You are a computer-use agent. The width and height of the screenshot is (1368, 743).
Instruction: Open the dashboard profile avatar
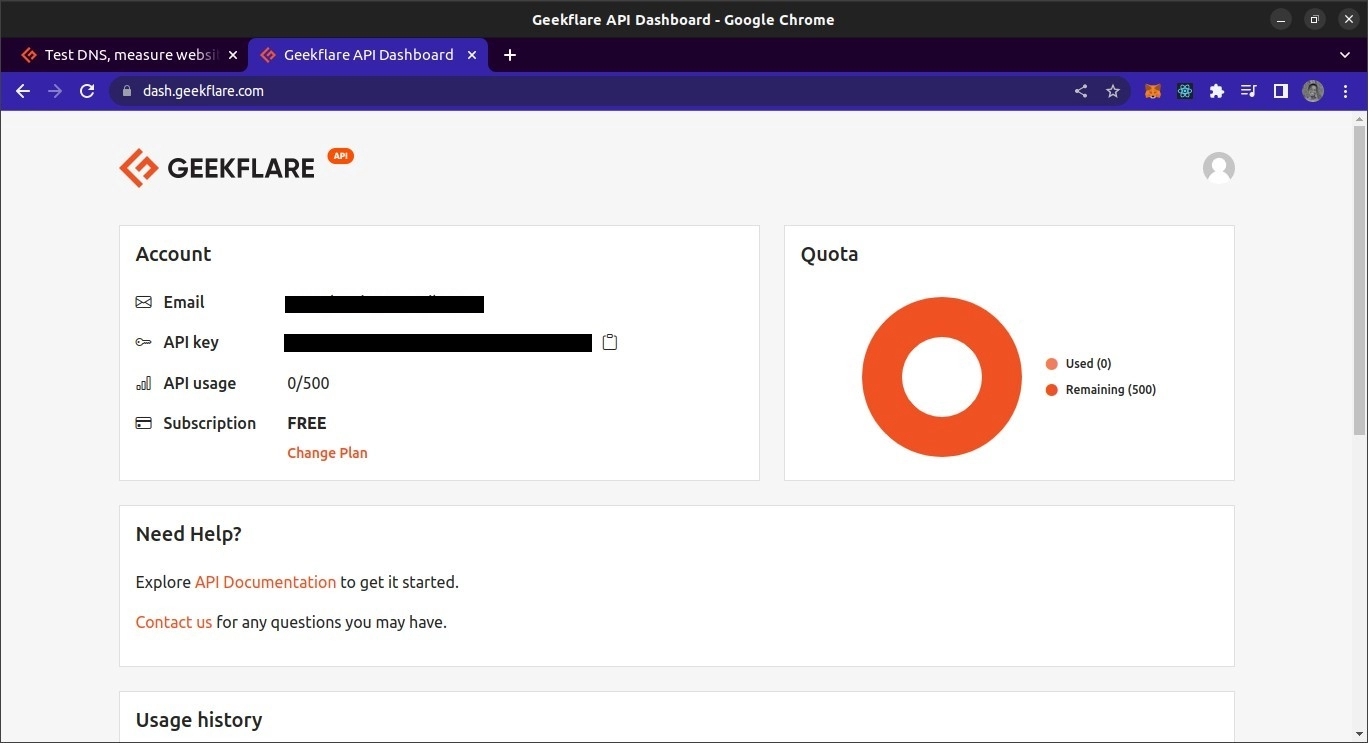1218,168
